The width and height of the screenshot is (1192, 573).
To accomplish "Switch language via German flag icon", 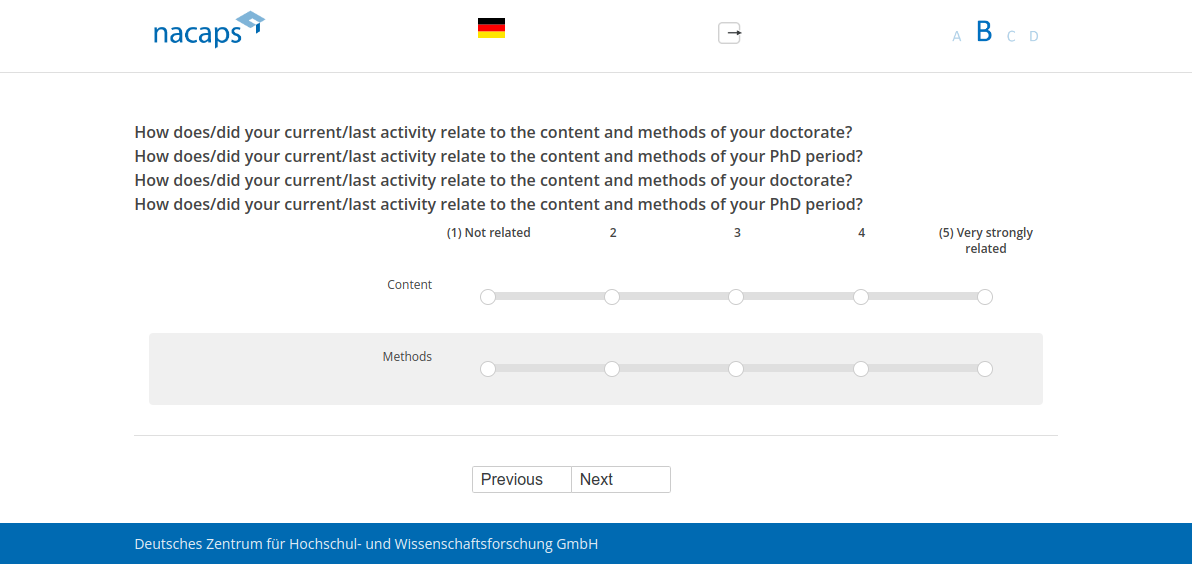I will tap(491, 28).
